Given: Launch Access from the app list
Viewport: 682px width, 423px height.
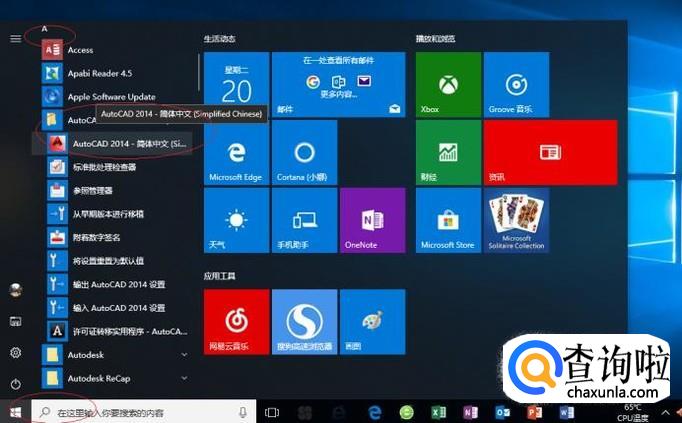Looking at the screenshot, I should [x=115, y=50].
